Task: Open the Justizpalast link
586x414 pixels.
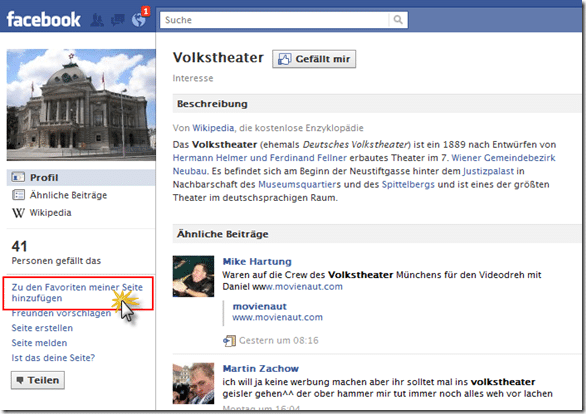Action: click(x=488, y=171)
